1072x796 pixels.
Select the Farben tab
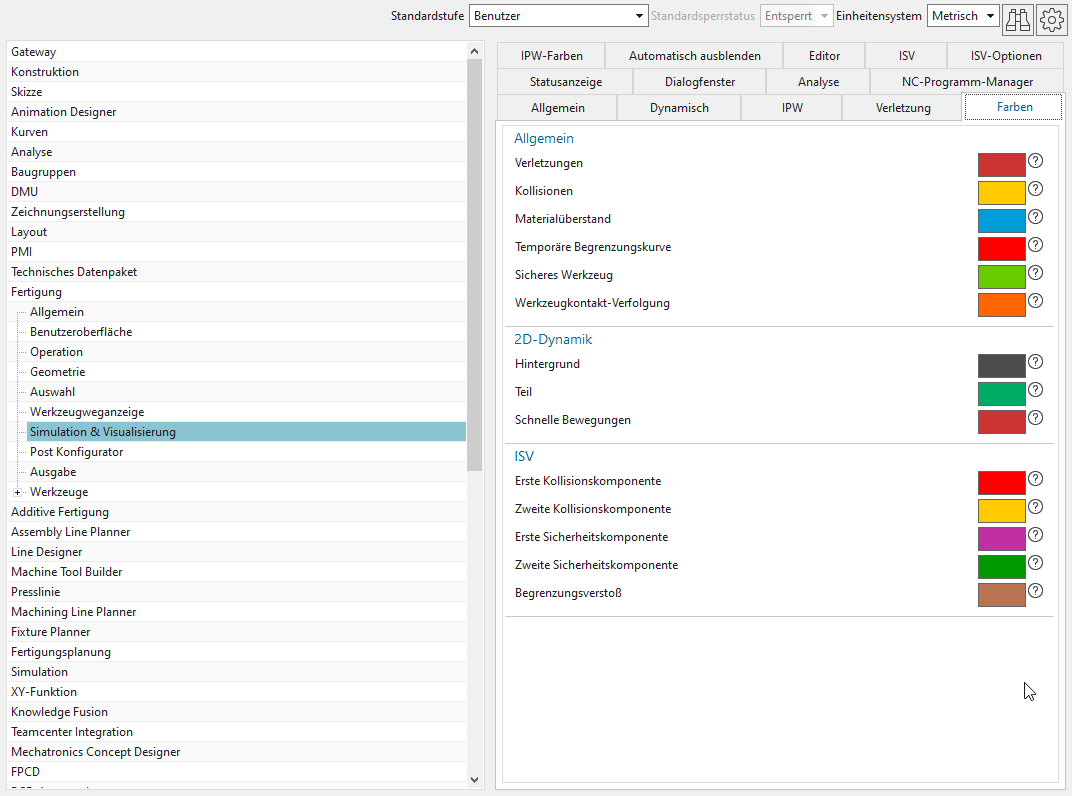click(1014, 107)
